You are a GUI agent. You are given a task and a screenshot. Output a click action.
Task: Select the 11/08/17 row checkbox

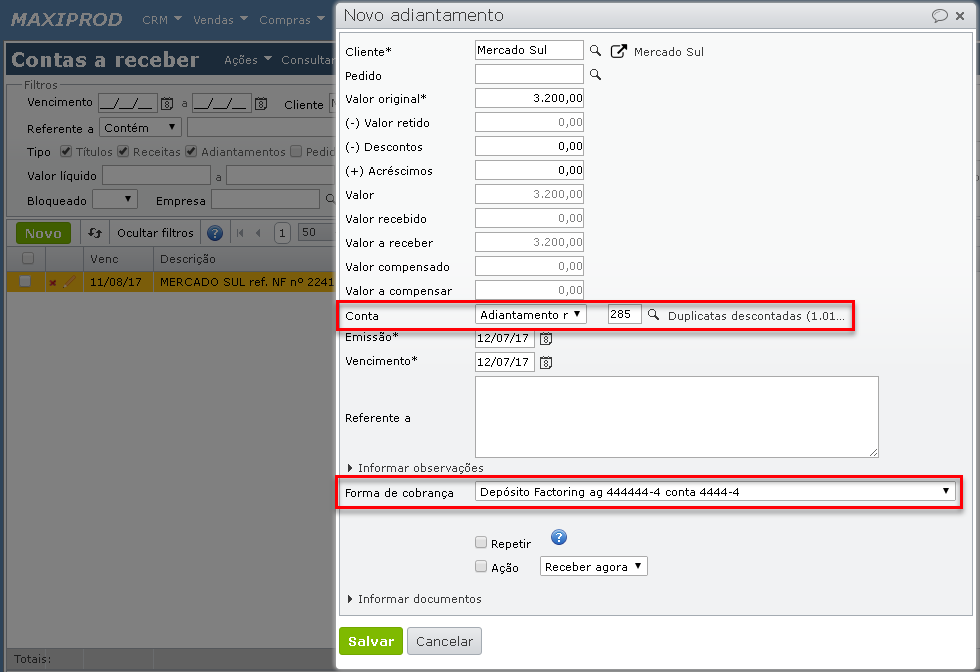click(x=25, y=281)
